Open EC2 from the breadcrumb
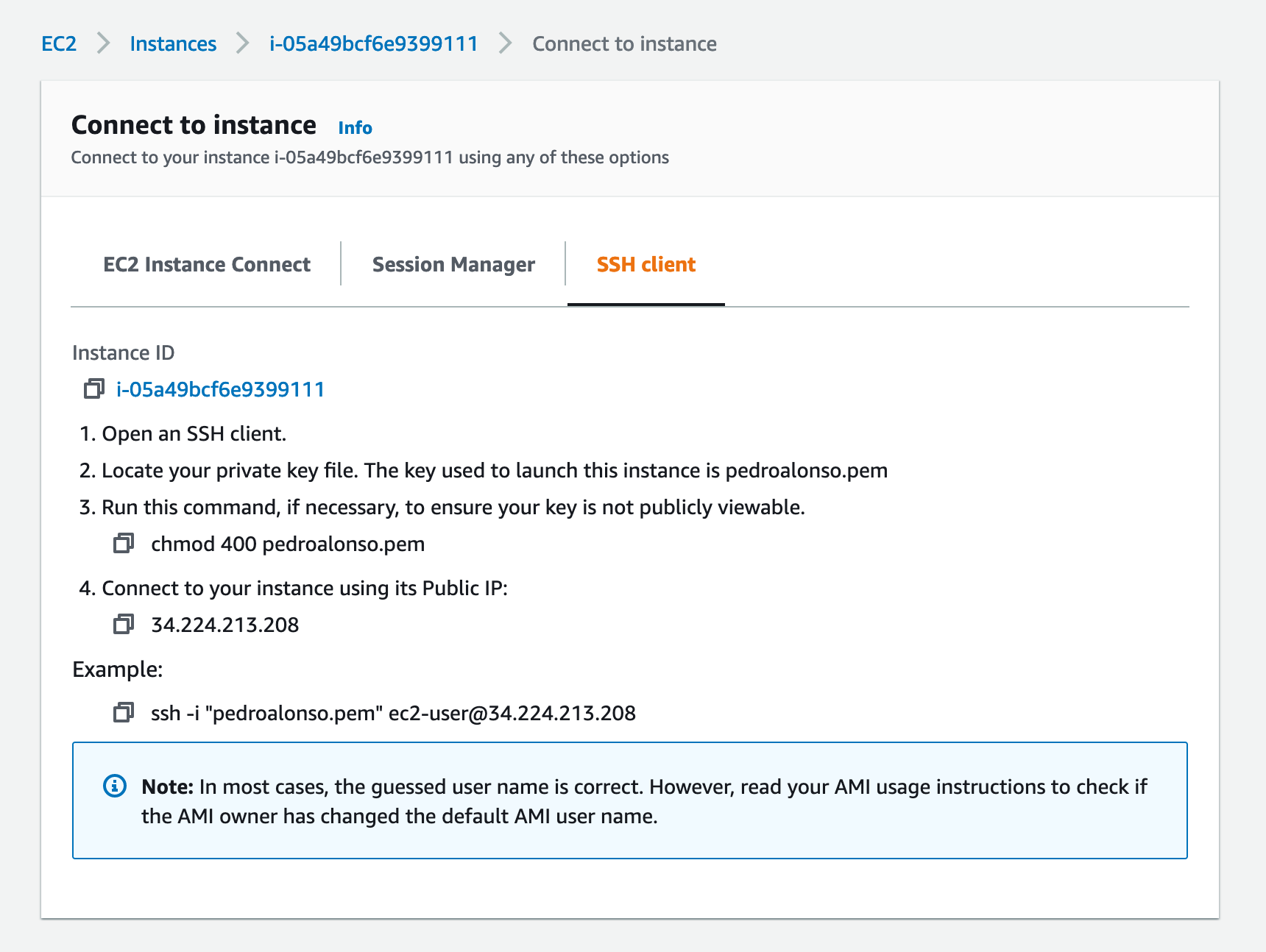Viewport: 1266px width, 952px height. pos(58,44)
